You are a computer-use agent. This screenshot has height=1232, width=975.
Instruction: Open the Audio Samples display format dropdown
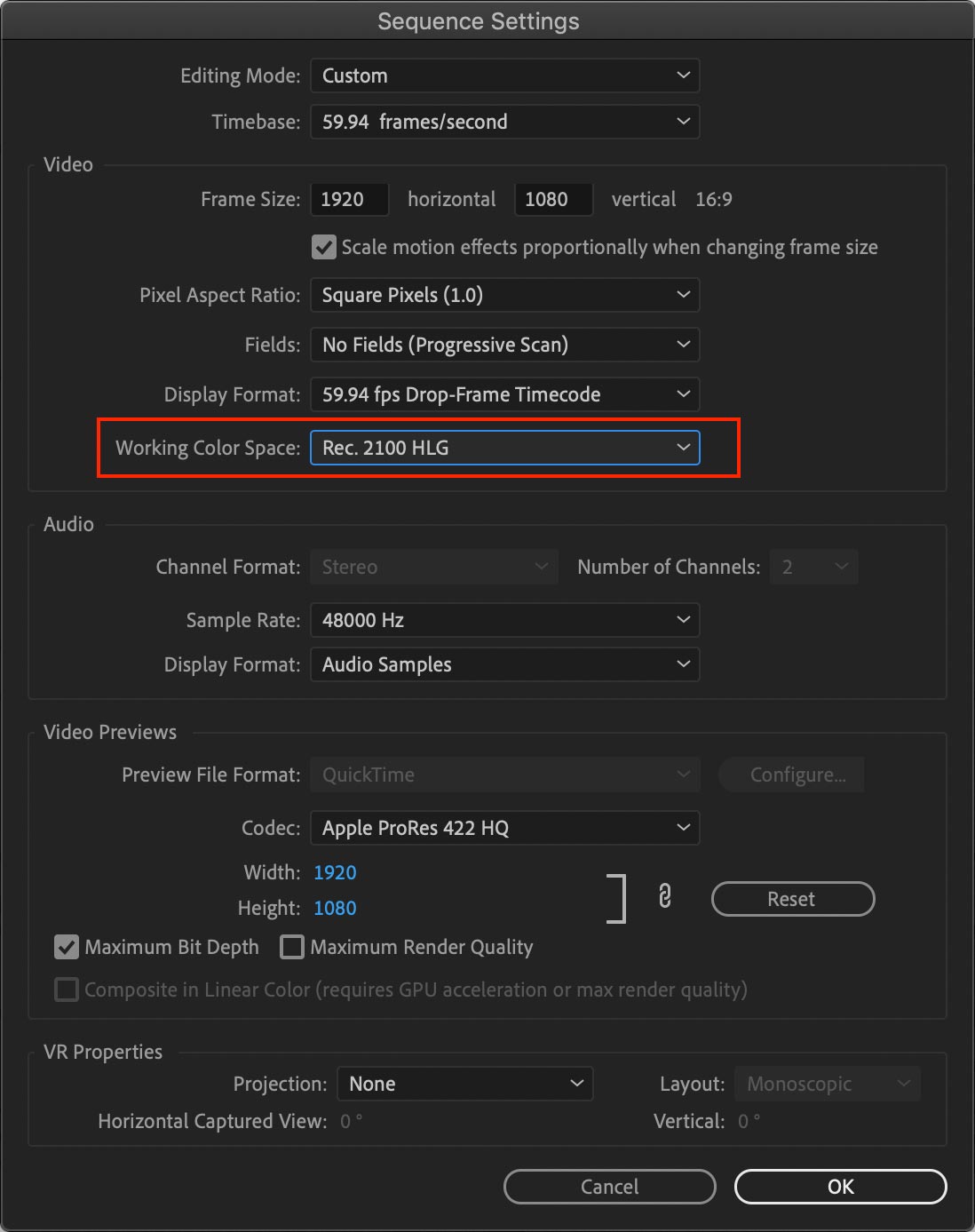tap(505, 664)
